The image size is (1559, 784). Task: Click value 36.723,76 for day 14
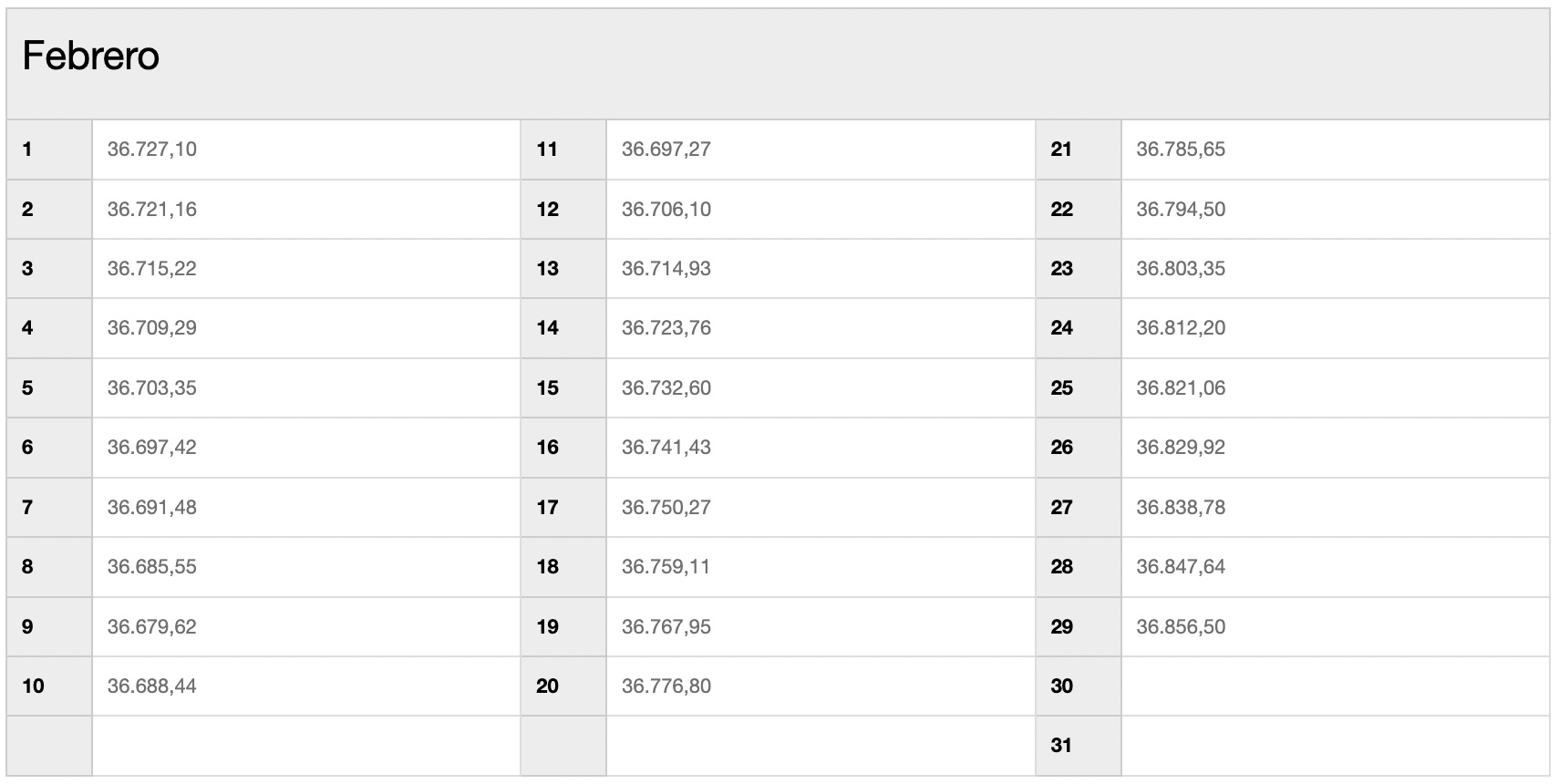point(666,328)
